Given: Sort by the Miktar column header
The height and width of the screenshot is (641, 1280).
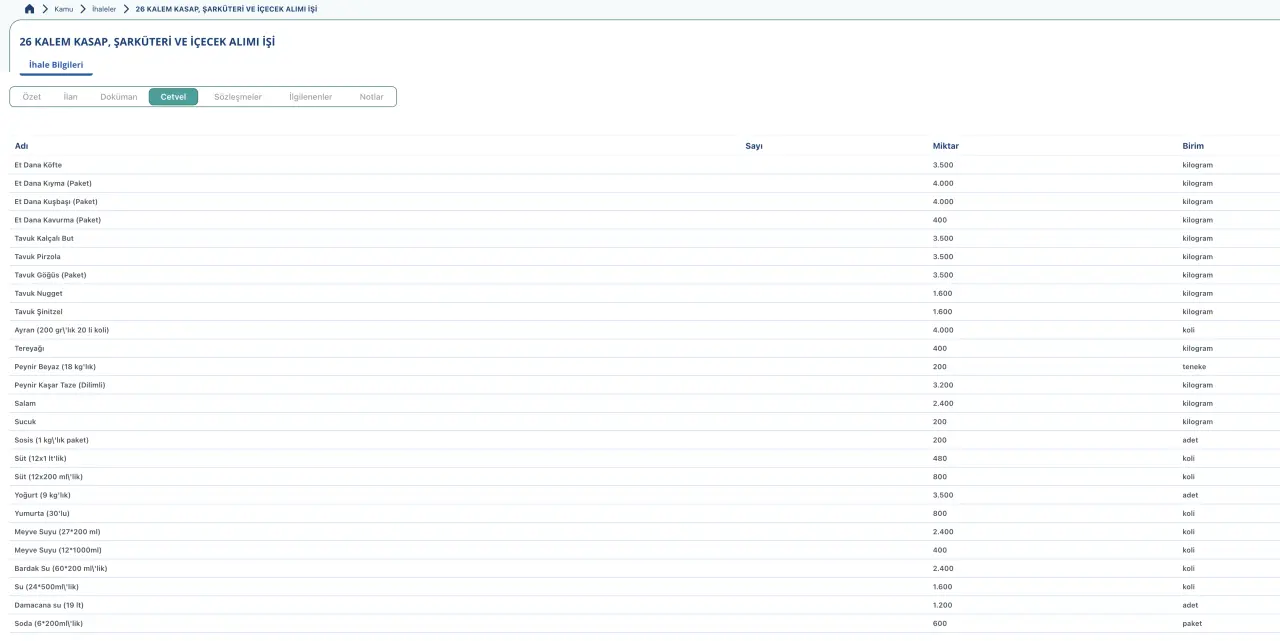Looking at the screenshot, I should 945,146.
